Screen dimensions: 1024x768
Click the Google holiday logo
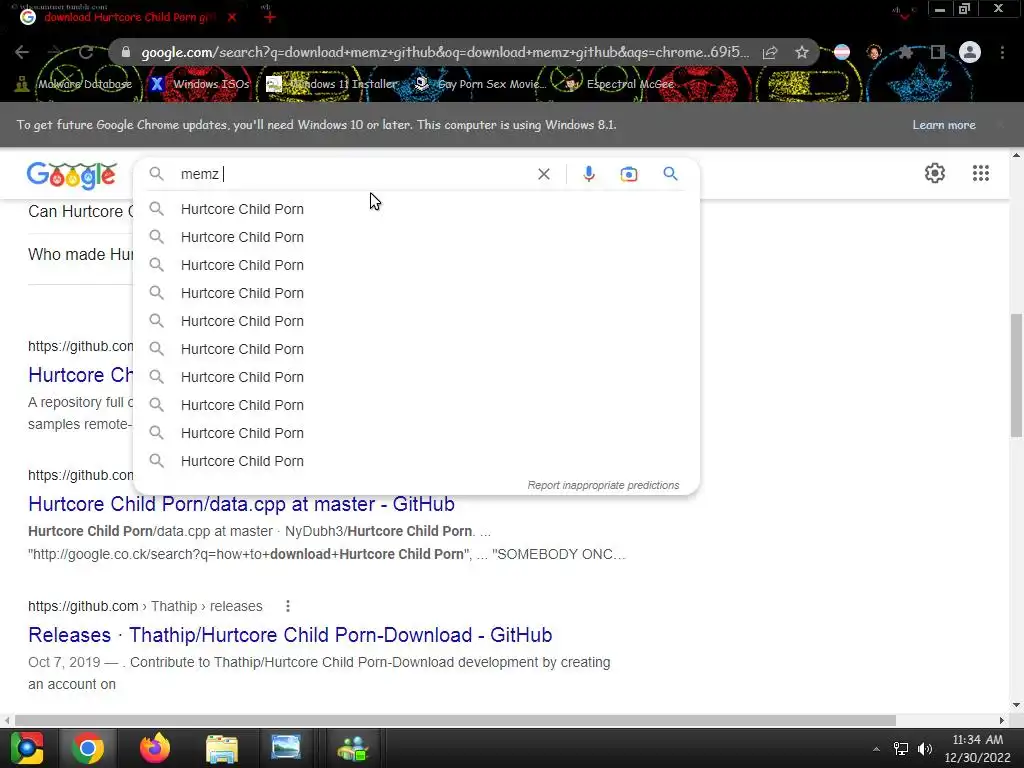pos(72,175)
